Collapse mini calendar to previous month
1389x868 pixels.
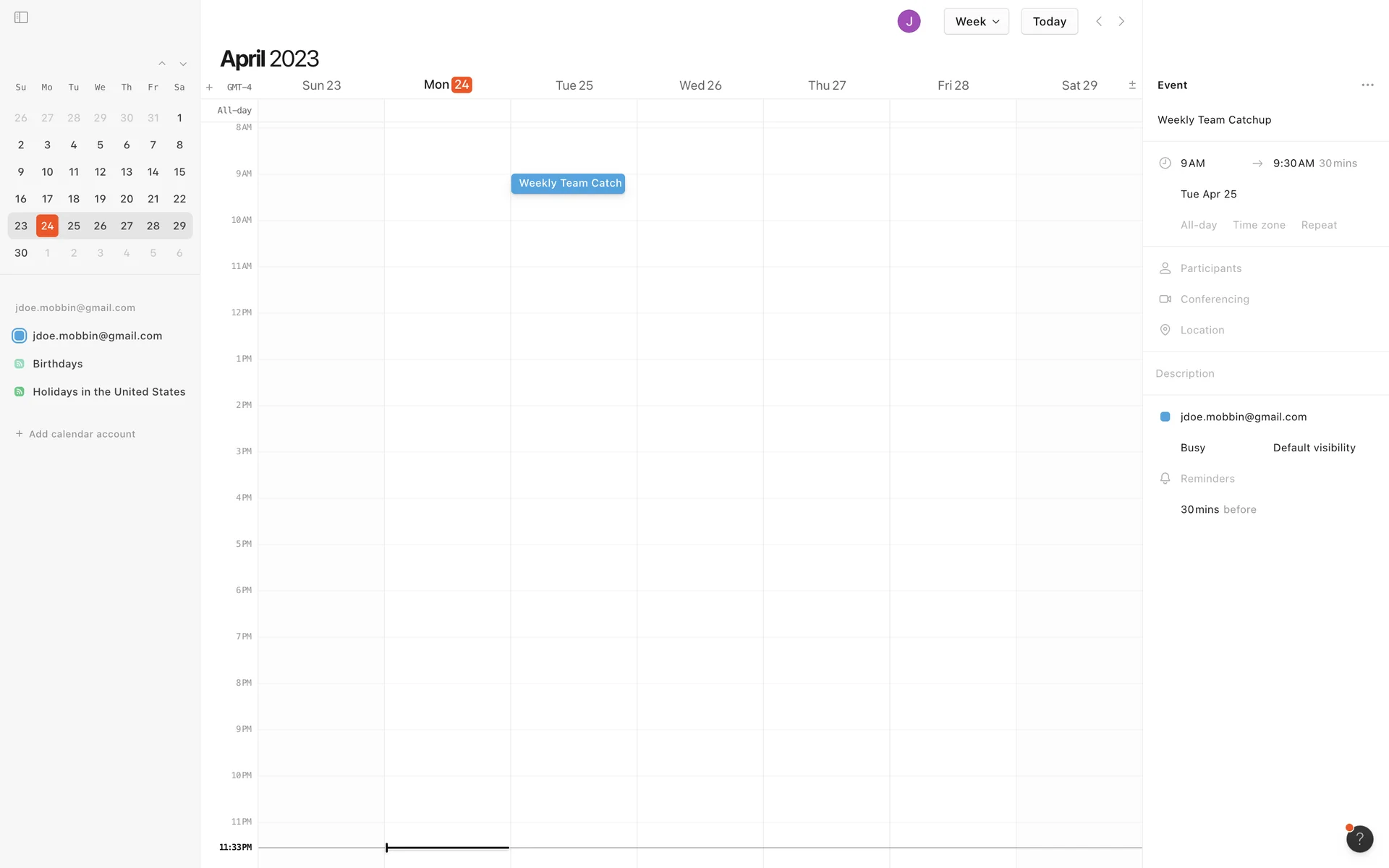click(162, 64)
